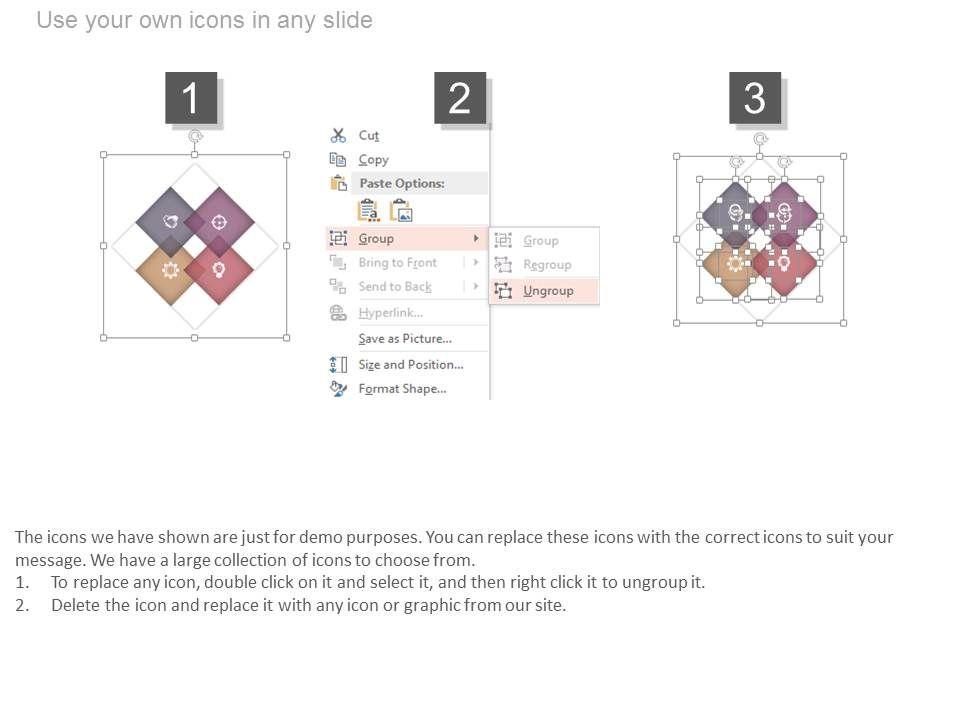Expand the Bring to Front submenu arrow
Image resolution: width=960 pixels, height=720 pixels.
(476, 262)
